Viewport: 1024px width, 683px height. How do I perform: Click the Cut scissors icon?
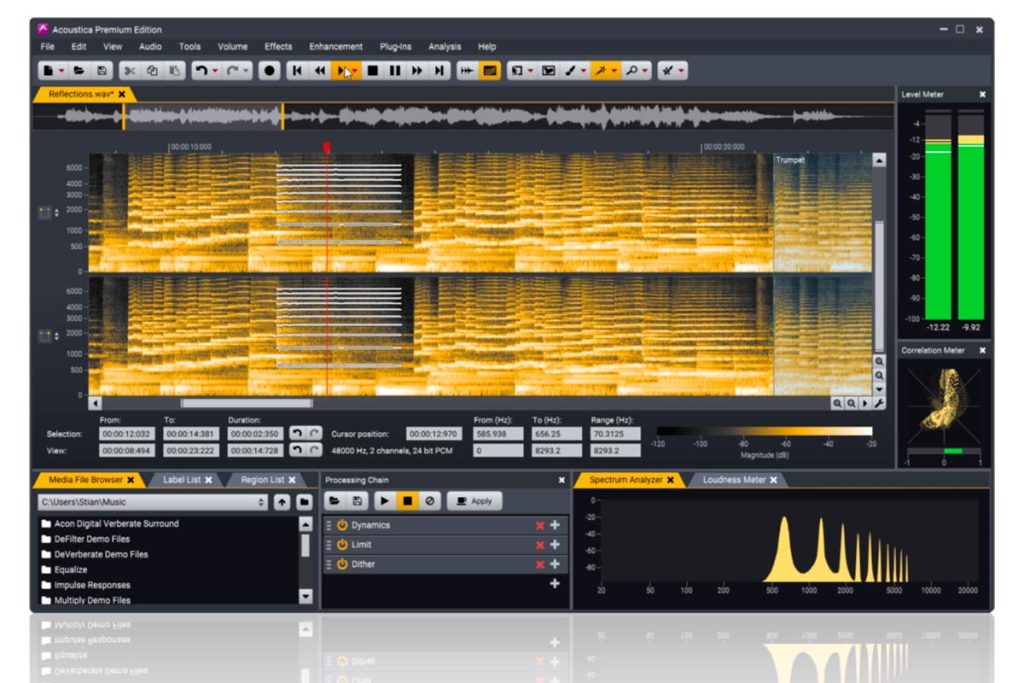[129, 71]
